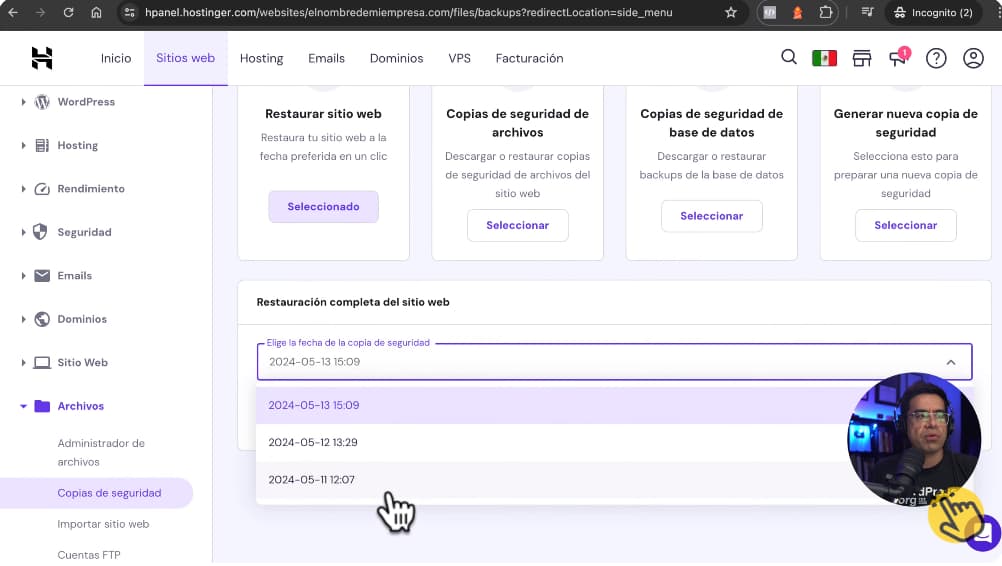The width and height of the screenshot is (1002, 566).
Task: Click the Emails envelope icon
Action: coord(42,275)
